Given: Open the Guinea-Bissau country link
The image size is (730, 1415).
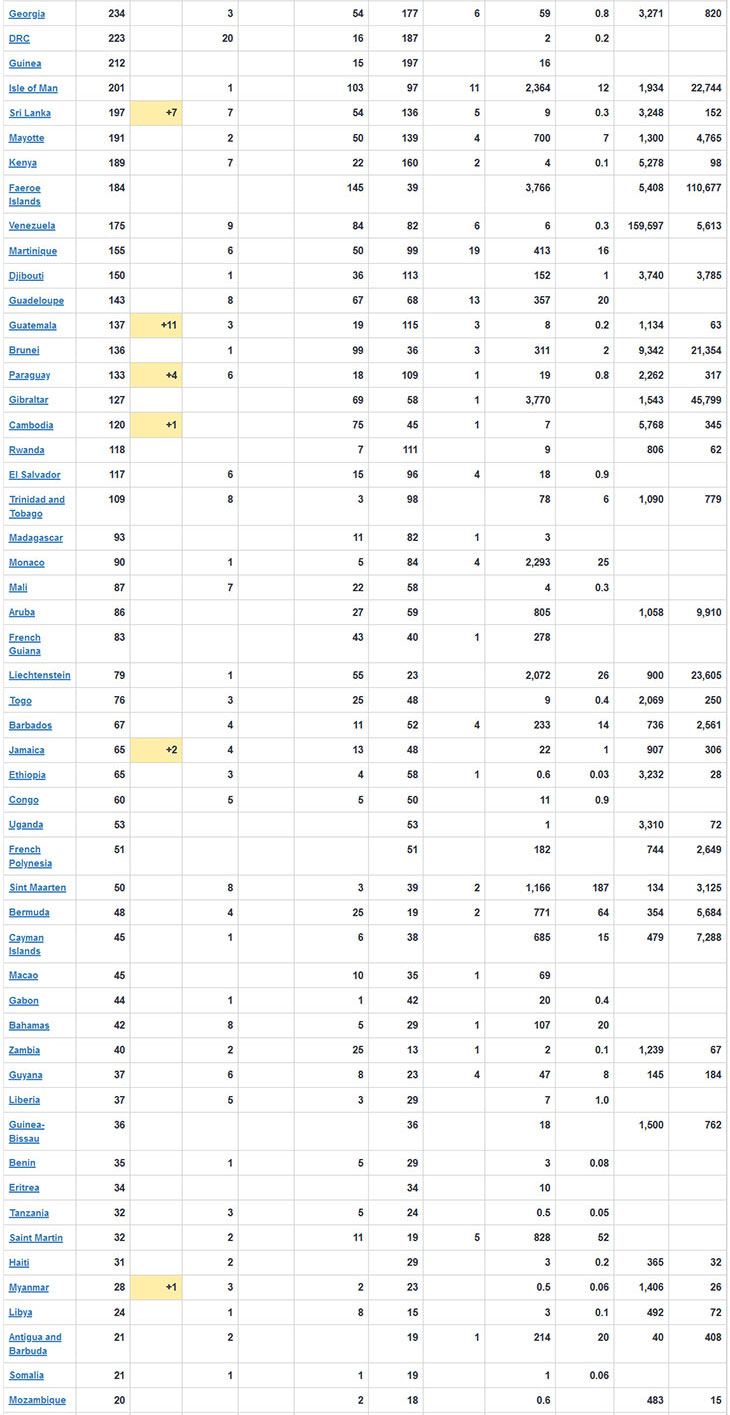Looking at the screenshot, I should tap(27, 1131).
